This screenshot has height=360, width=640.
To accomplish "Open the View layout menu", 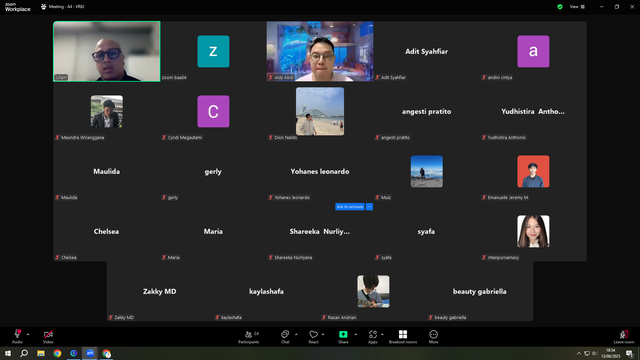I will click(x=577, y=7).
